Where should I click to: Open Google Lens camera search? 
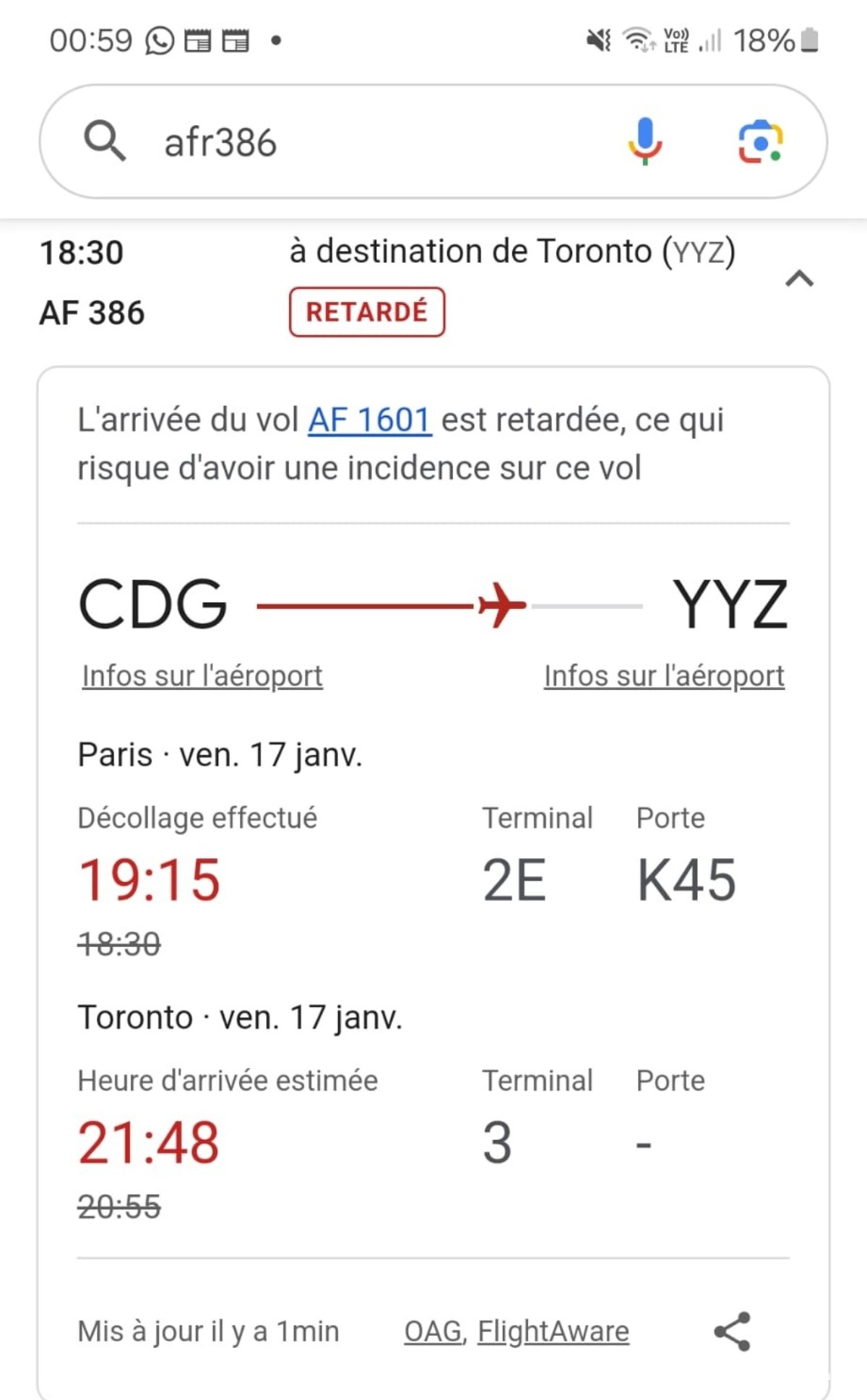760,142
